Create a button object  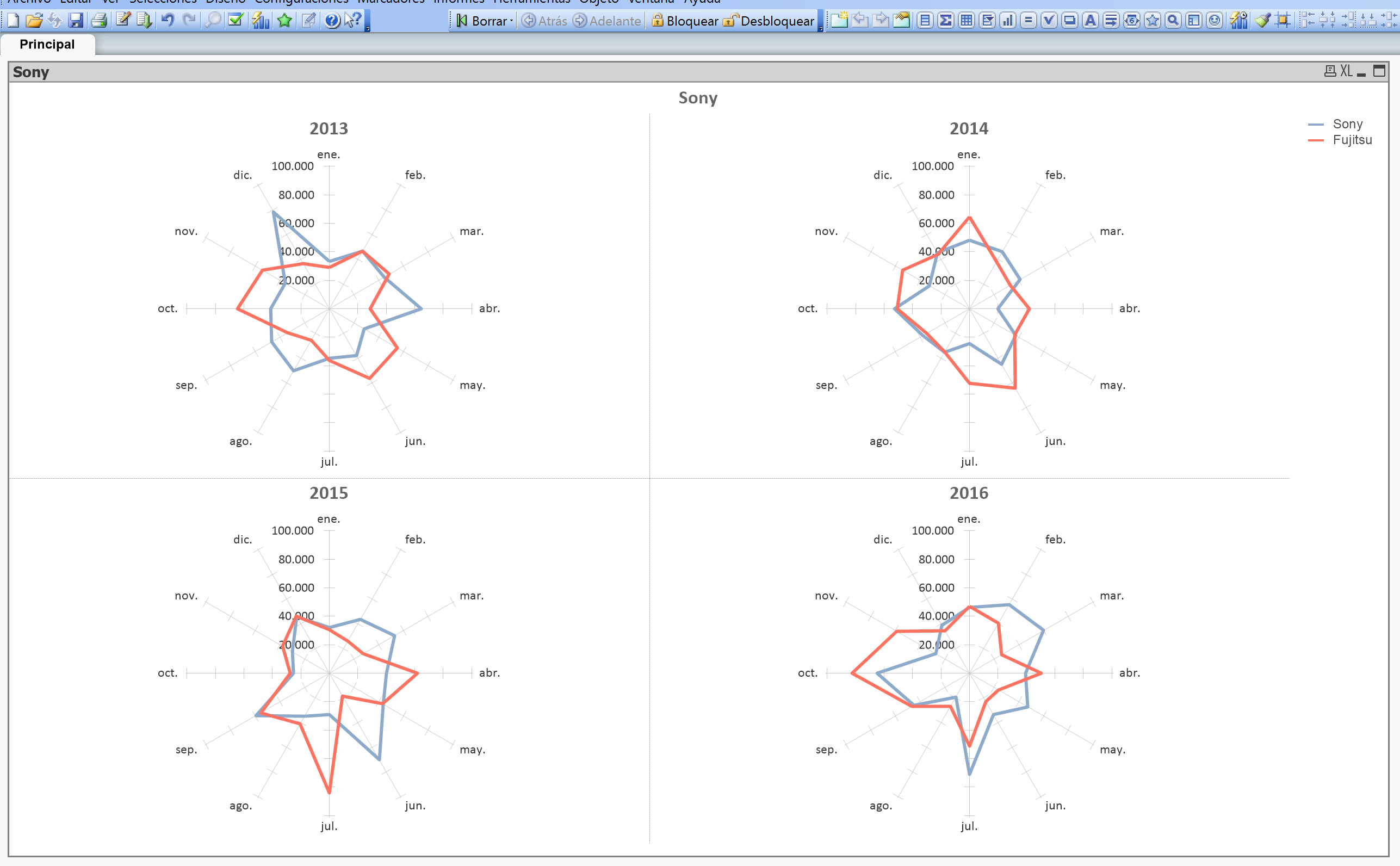point(1070,21)
